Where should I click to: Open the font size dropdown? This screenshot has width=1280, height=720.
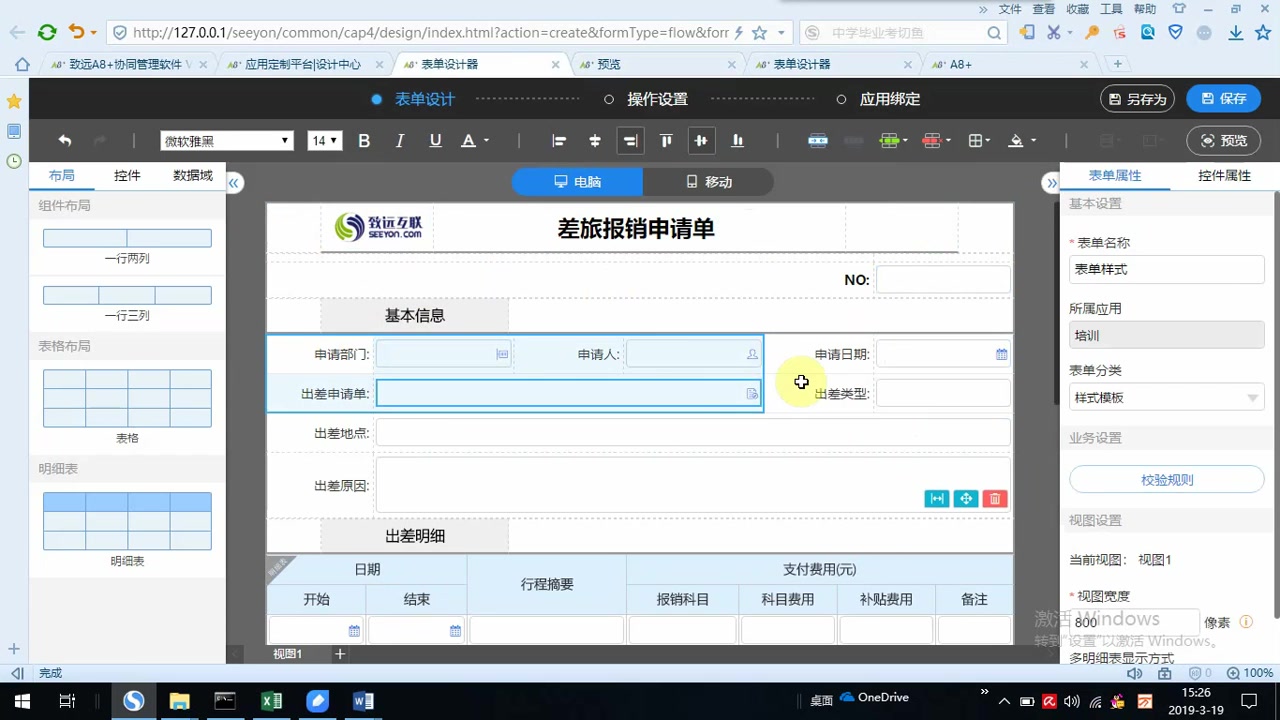(324, 140)
